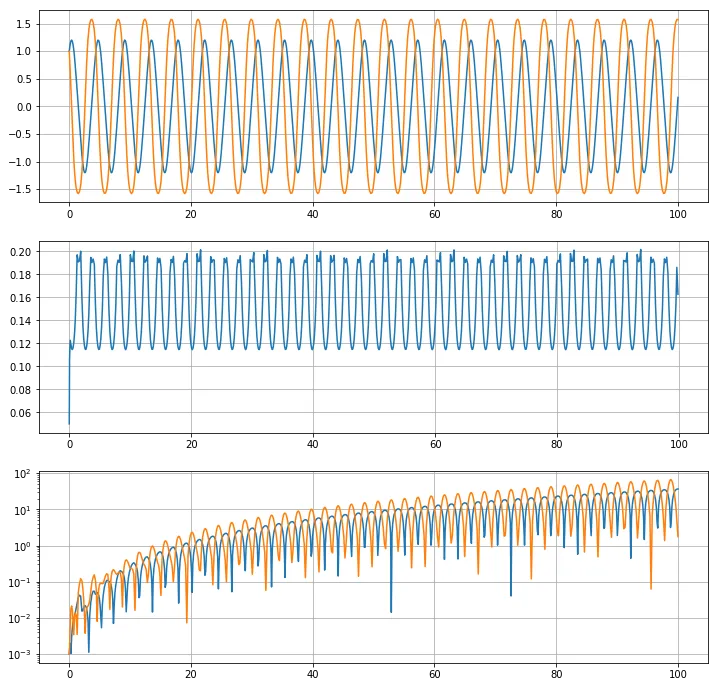Select the 0.20 y-axis tick label
The image size is (719, 687).
click(x=21, y=252)
